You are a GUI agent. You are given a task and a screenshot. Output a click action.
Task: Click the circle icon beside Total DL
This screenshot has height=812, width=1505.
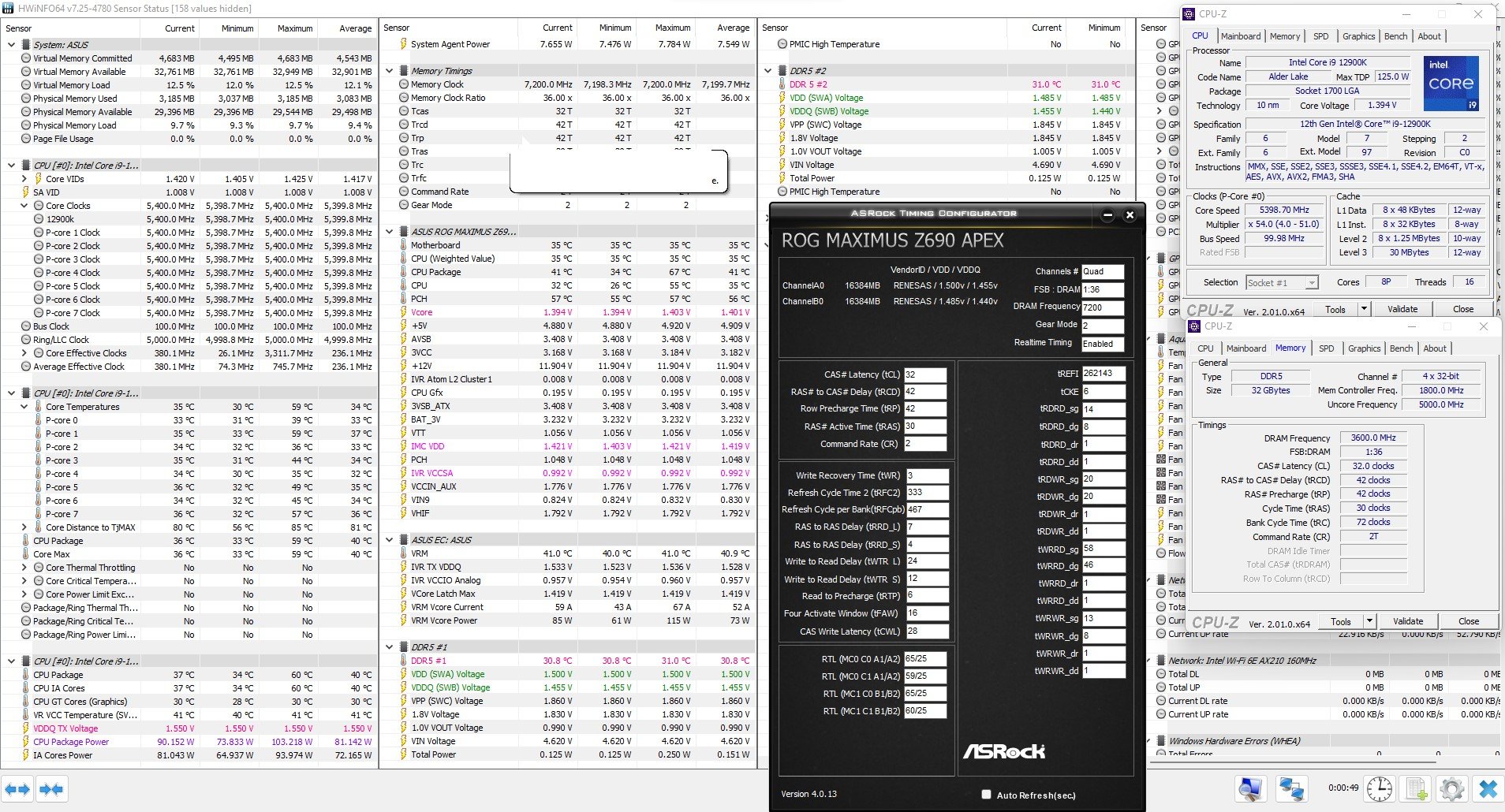click(1161, 674)
